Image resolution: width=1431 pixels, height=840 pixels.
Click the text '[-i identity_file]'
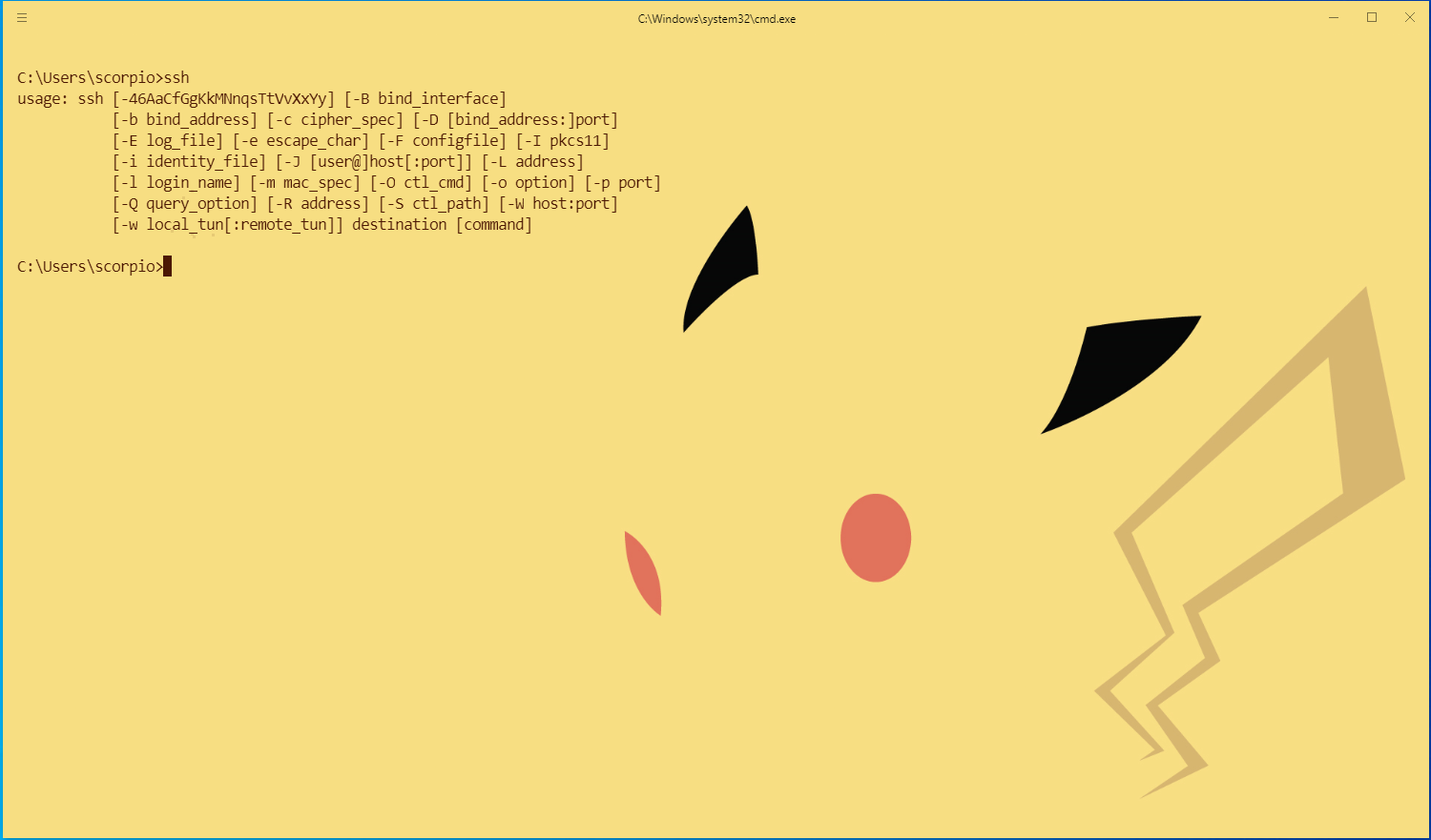pos(189,162)
